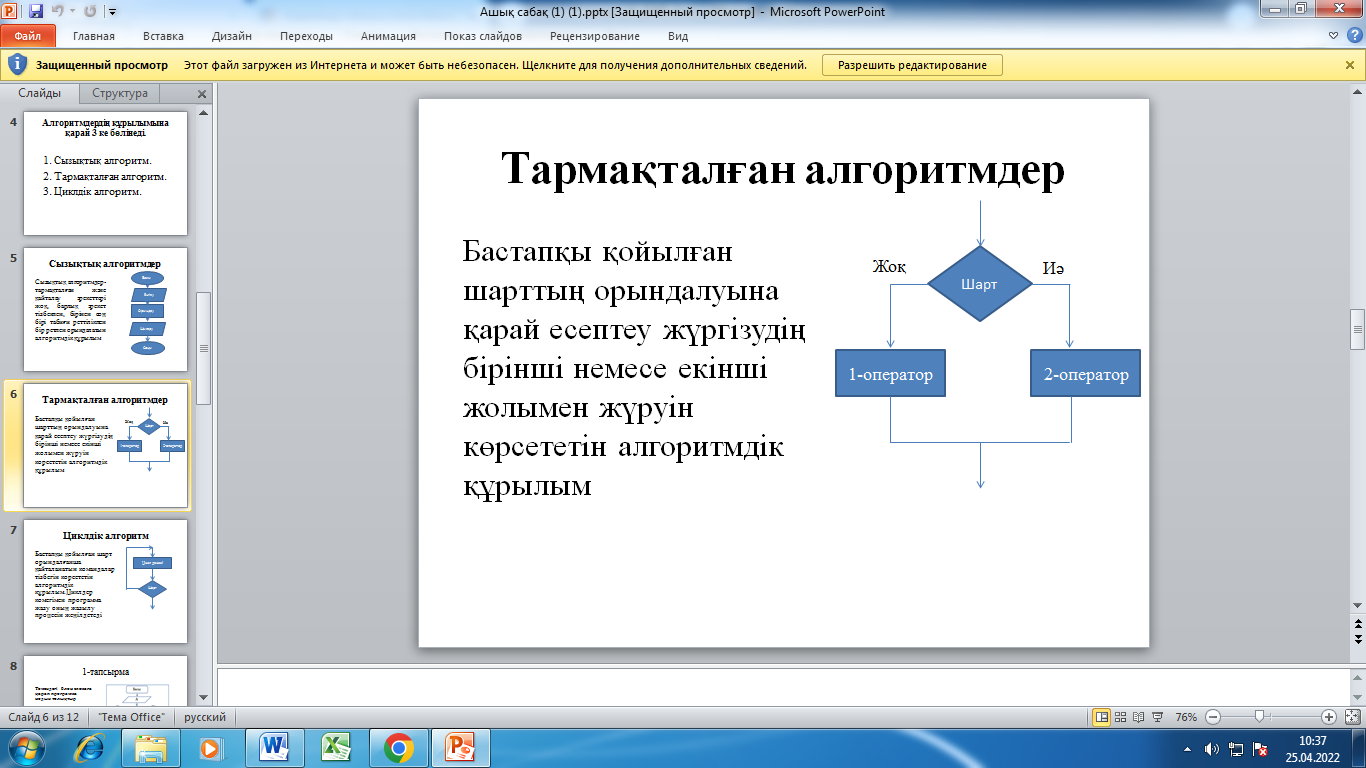This screenshot has height=768, width=1366.
Task: Click the main slide vertical scroll up arrow
Action: (x=1357, y=93)
